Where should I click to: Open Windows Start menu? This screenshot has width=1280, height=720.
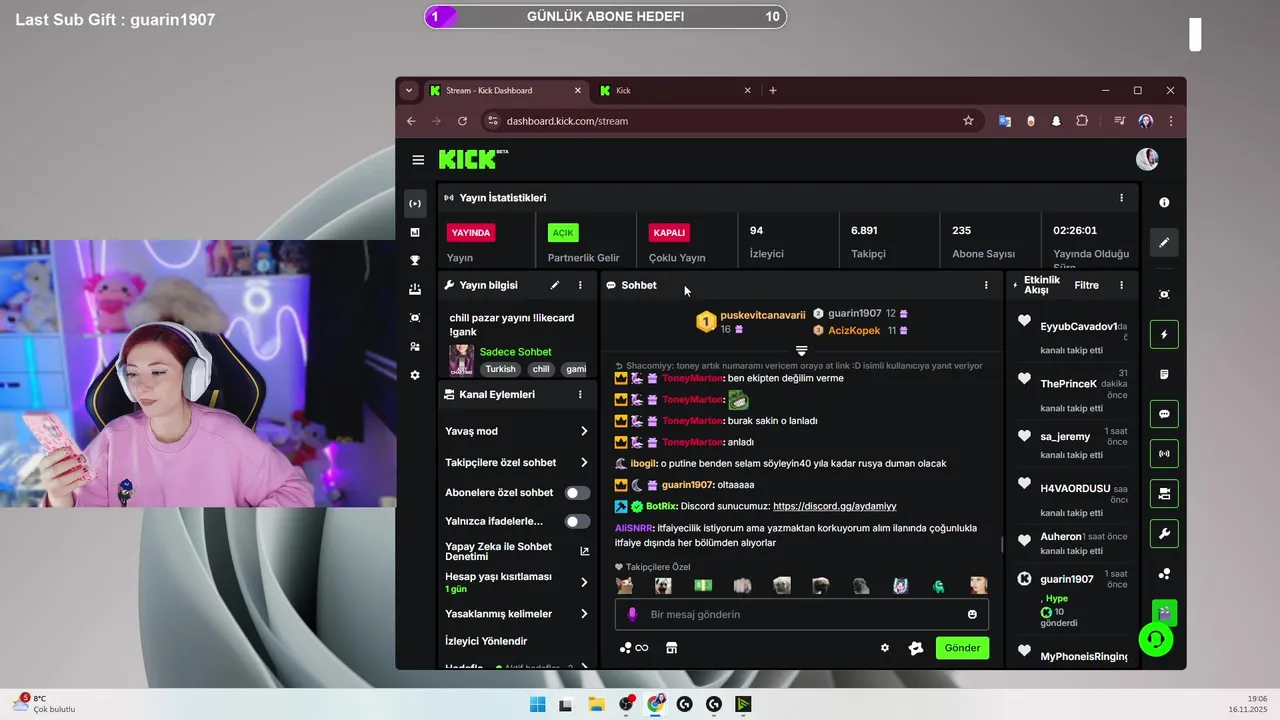(x=537, y=704)
